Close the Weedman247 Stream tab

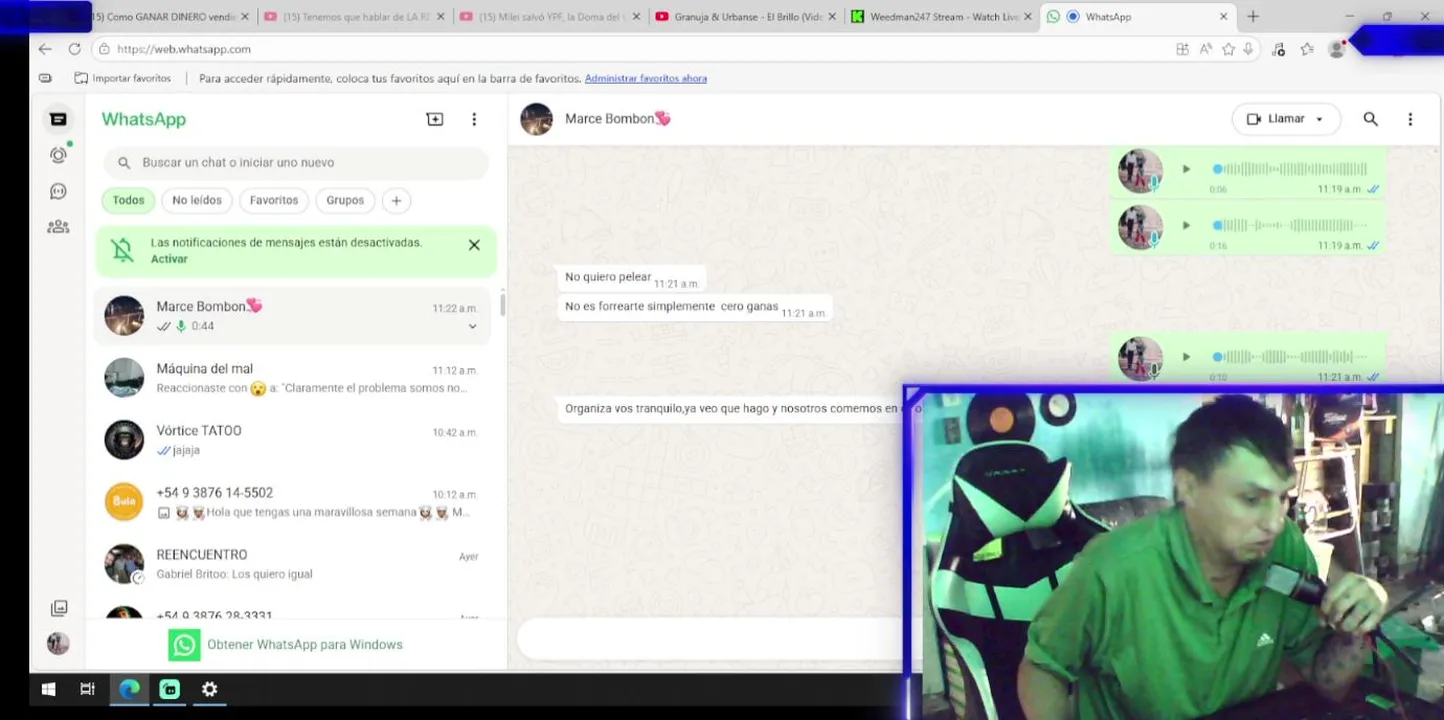point(1027,16)
